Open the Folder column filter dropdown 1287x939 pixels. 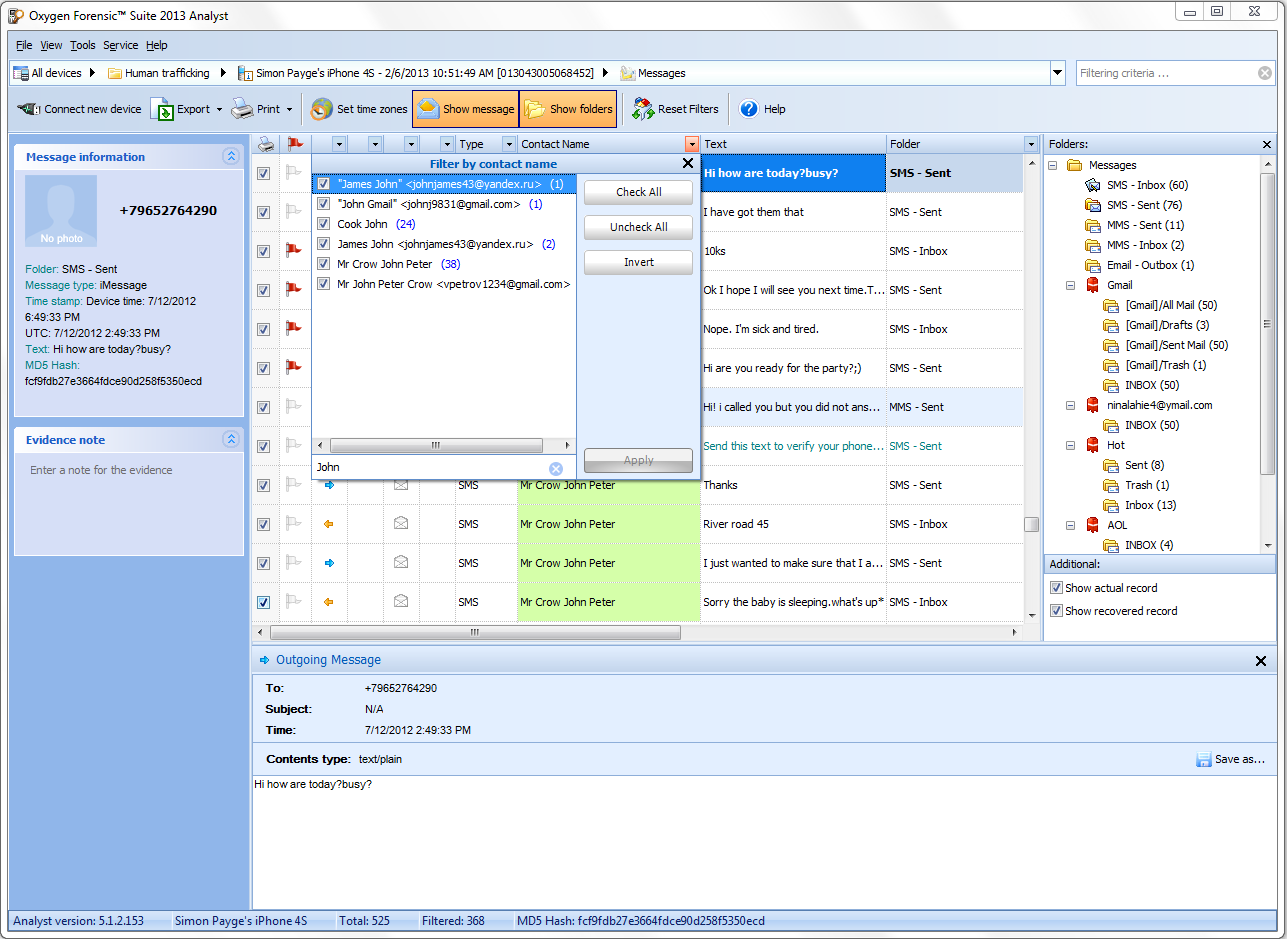pyautogui.click(x=1031, y=144)
